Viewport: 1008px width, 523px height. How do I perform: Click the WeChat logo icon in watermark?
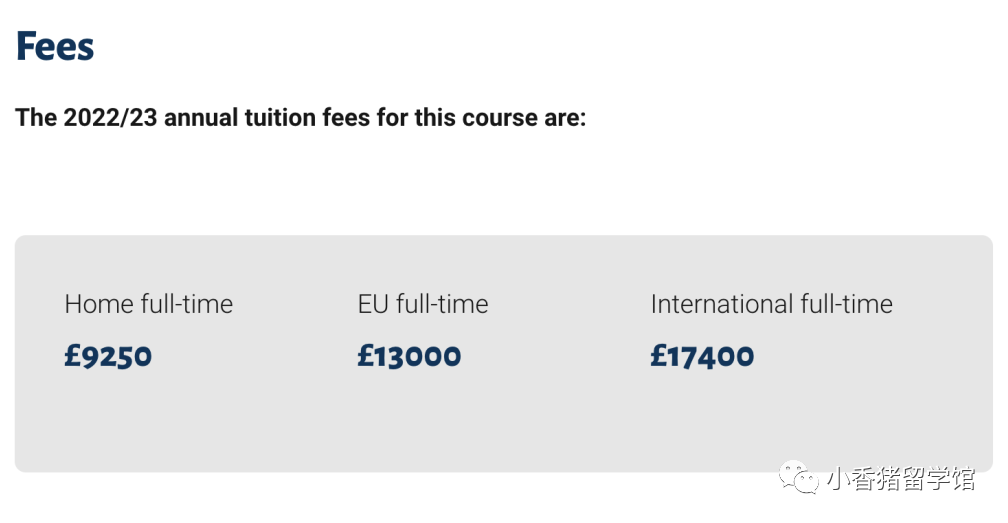coord(798,477)
